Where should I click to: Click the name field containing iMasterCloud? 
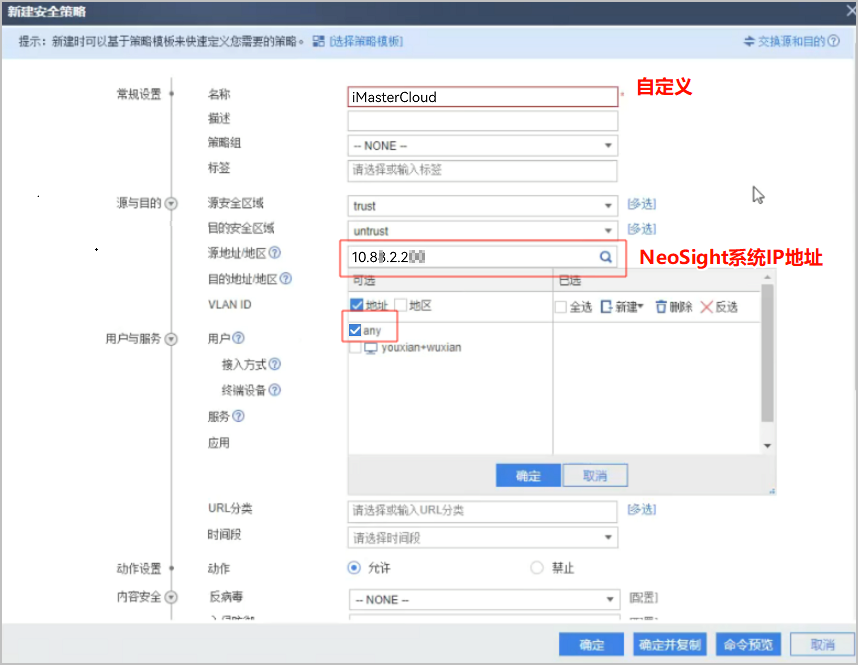point(483,97)
